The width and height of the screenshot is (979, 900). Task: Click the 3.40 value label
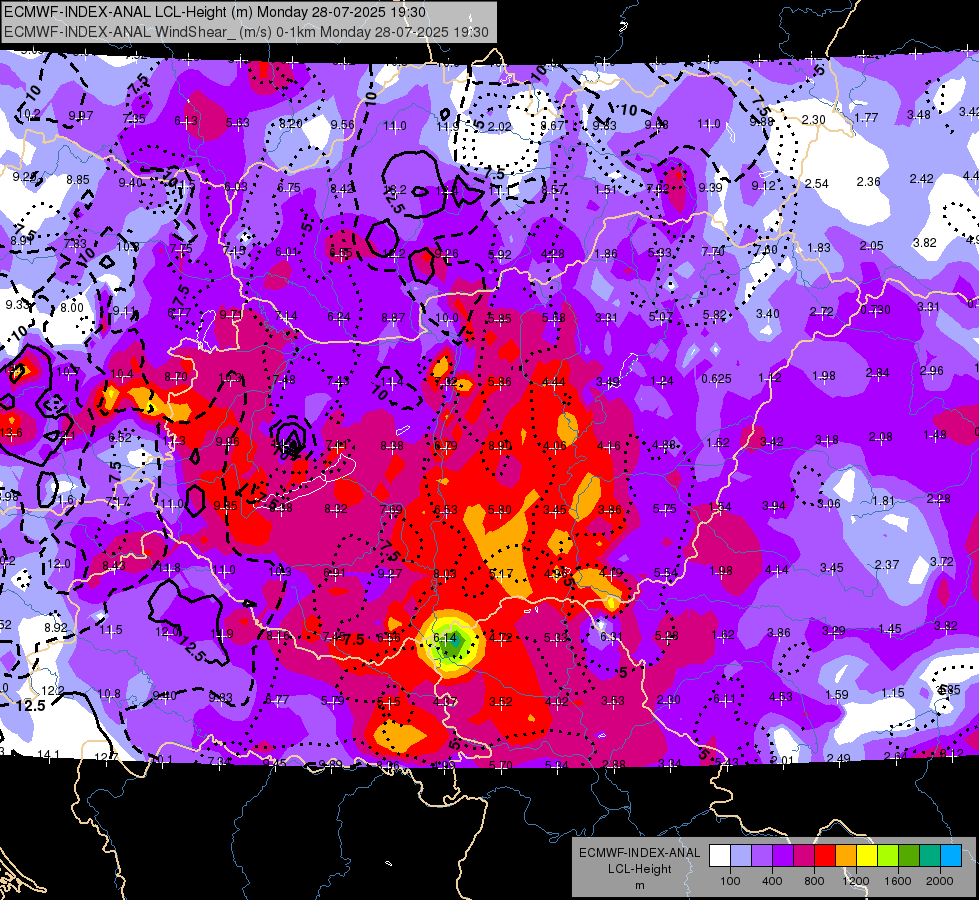point(768,313)
